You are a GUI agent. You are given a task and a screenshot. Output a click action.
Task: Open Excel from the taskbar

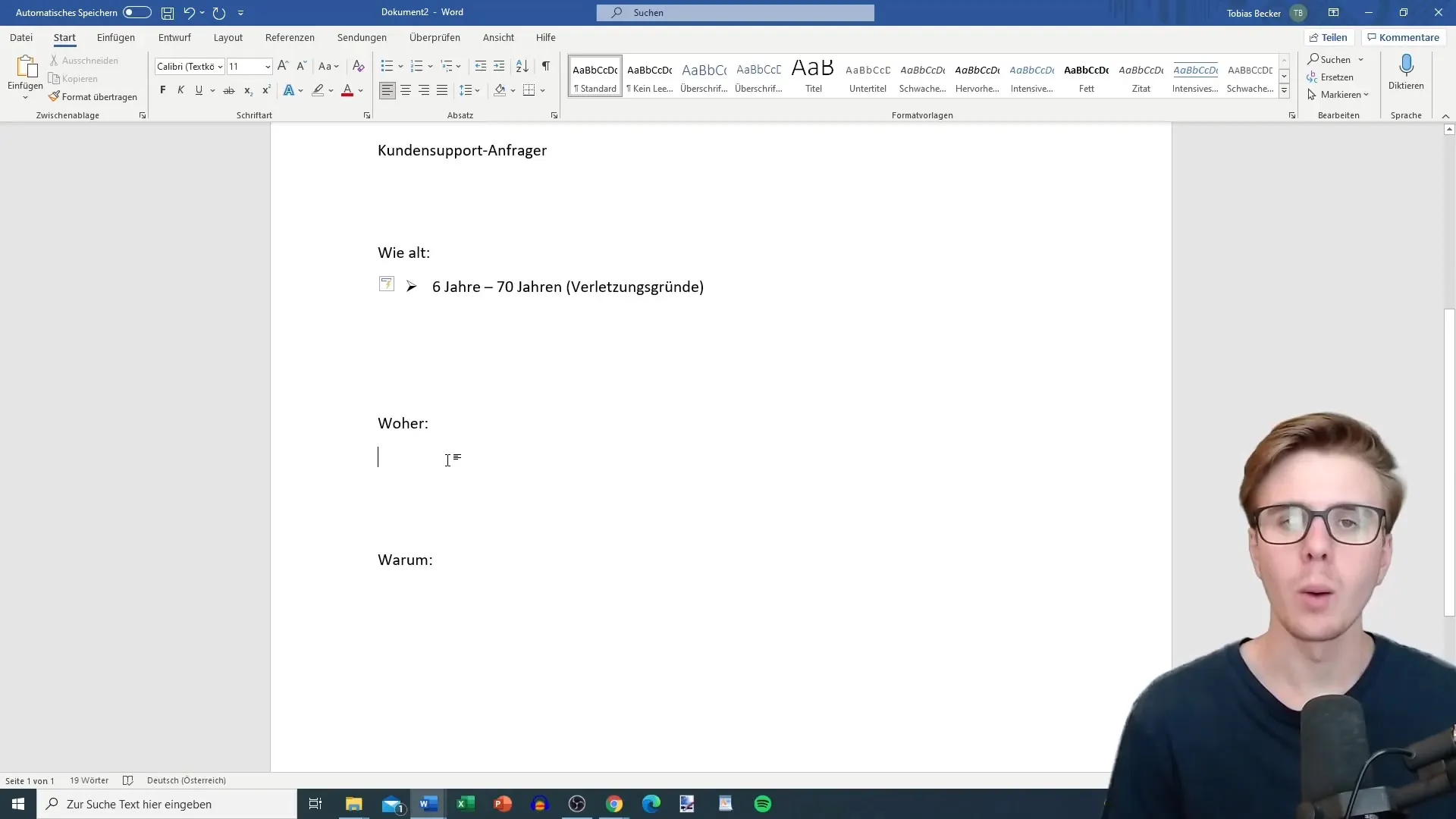[466, 804]
